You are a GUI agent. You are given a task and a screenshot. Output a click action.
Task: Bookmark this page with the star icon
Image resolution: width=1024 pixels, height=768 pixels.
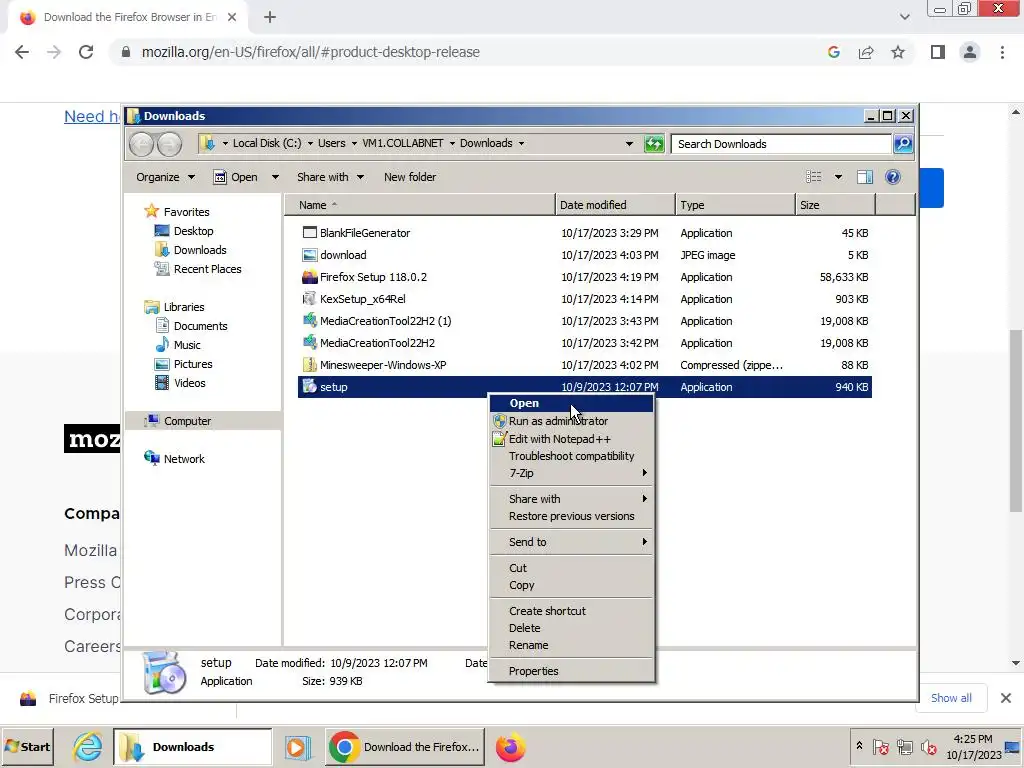(898, 52)
